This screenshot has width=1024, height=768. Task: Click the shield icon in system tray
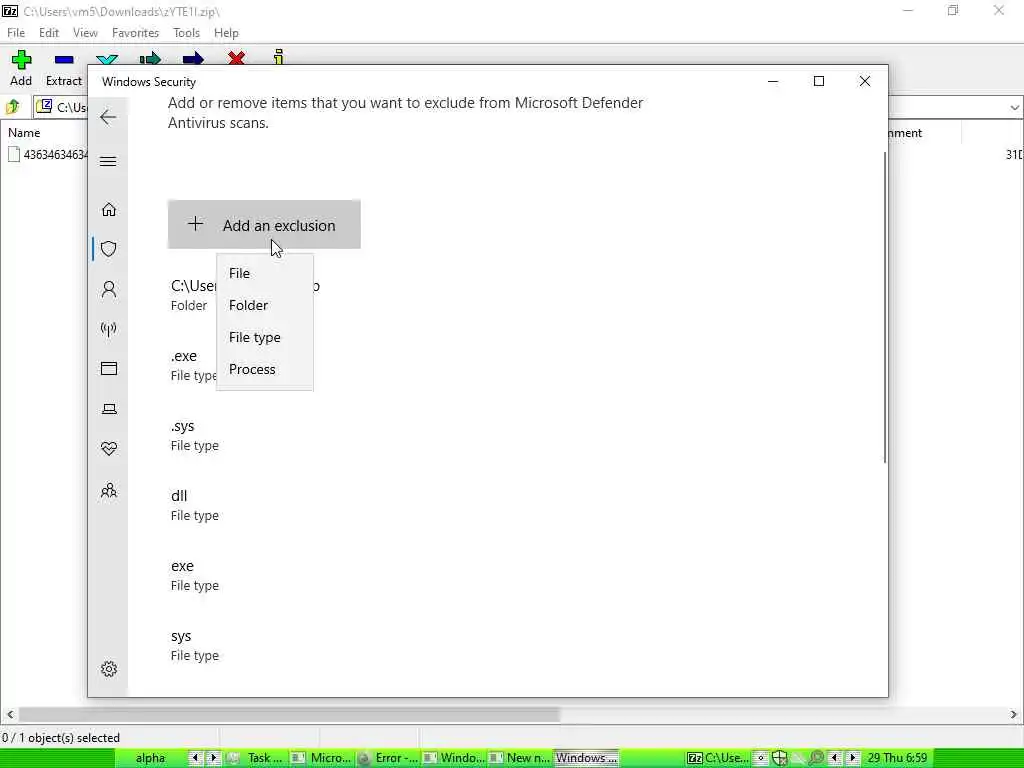779,758
